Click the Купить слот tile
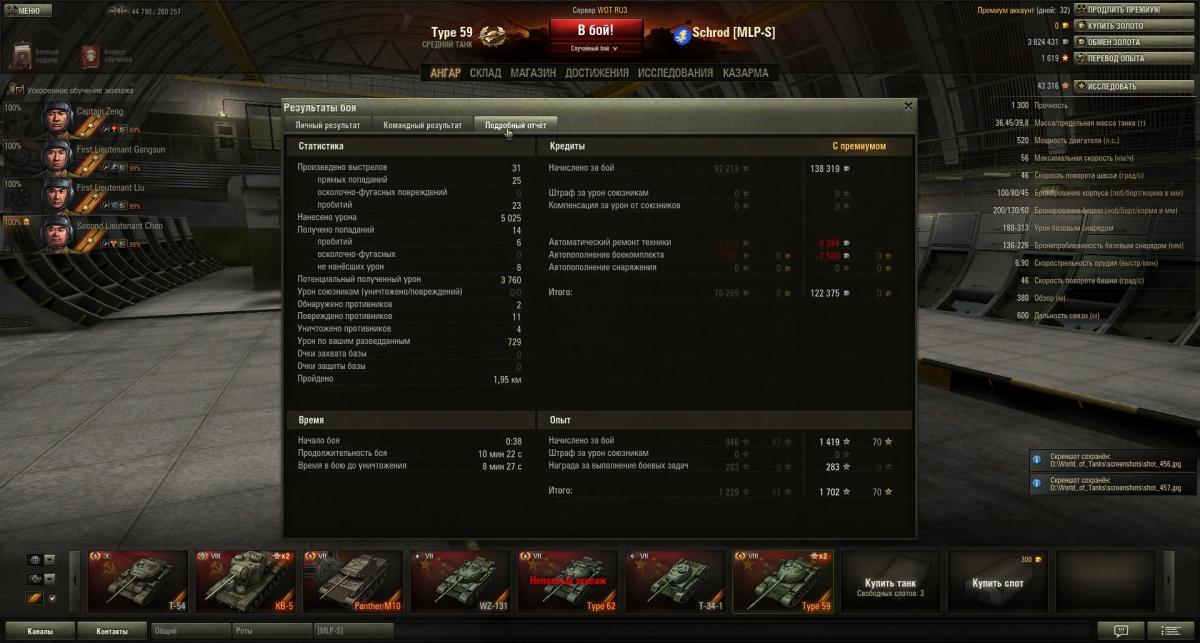 pos(997,581)
